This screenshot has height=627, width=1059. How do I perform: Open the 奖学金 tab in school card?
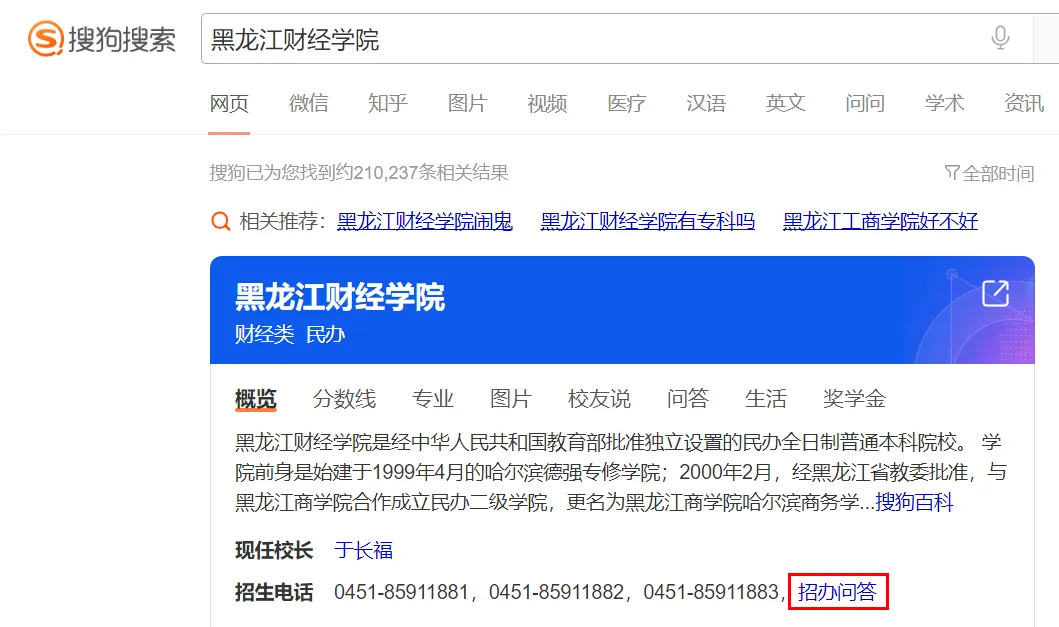click(x=854, y=399)
